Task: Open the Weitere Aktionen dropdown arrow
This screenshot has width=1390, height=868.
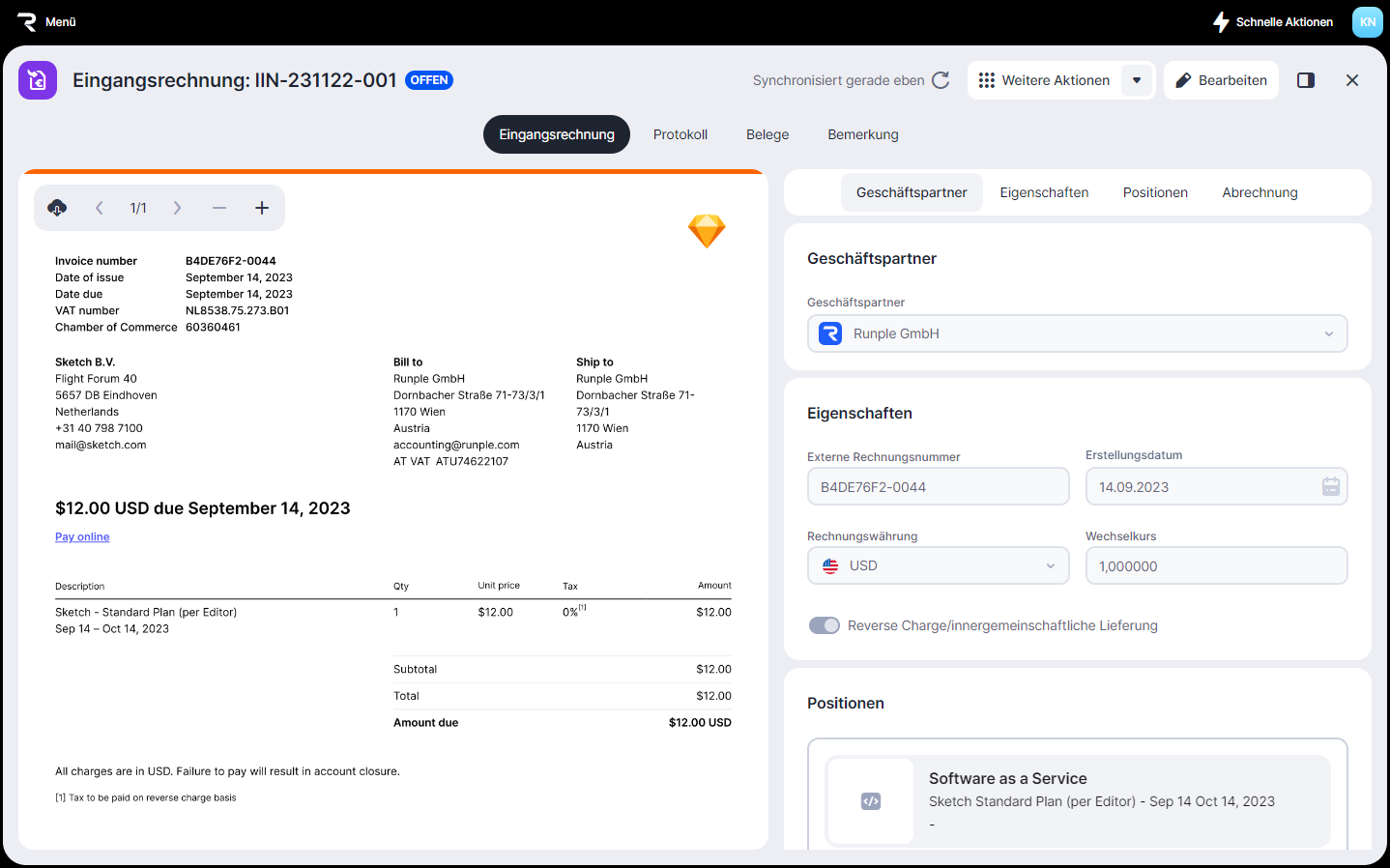Action: click(1137, 80)
